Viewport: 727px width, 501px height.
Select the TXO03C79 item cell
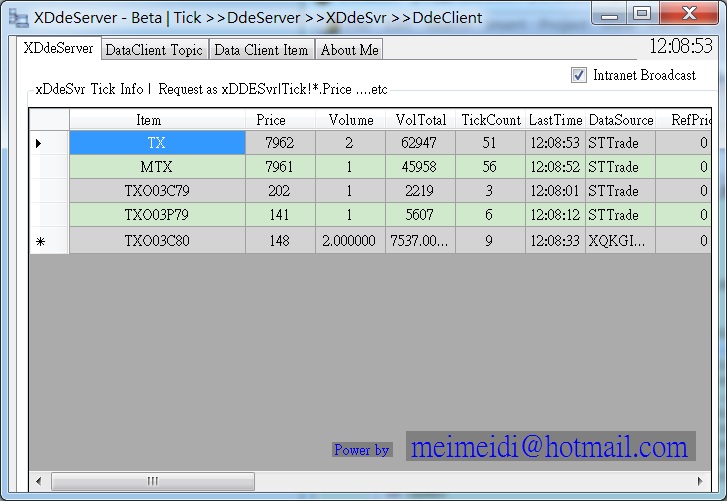[x=157, y=191]
